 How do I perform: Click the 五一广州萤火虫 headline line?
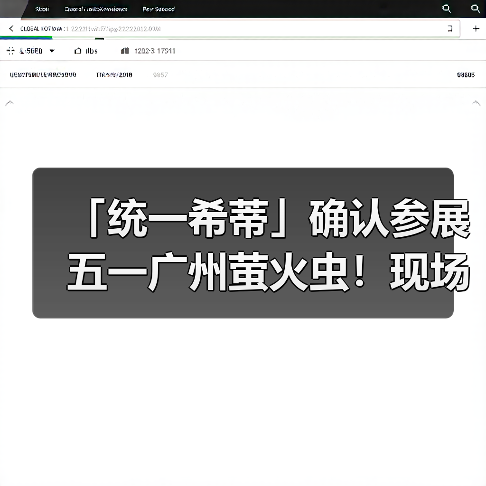269,272
